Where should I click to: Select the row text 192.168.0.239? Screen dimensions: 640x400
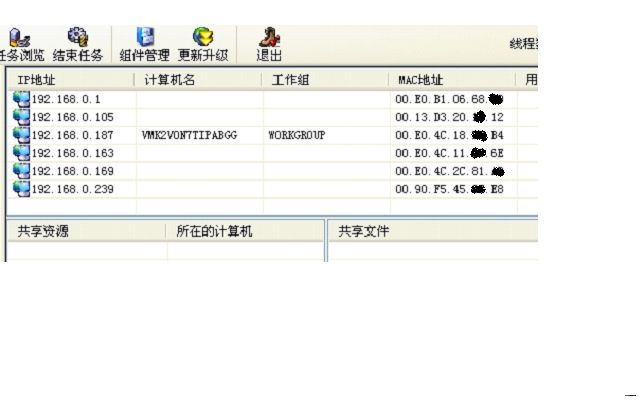pos(73,189)
